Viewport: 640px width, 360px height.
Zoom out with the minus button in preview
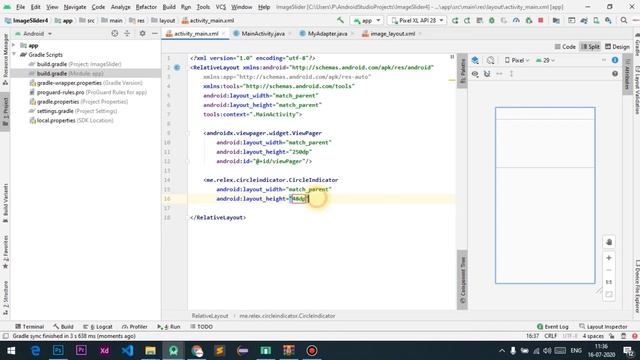coord(609,270)
